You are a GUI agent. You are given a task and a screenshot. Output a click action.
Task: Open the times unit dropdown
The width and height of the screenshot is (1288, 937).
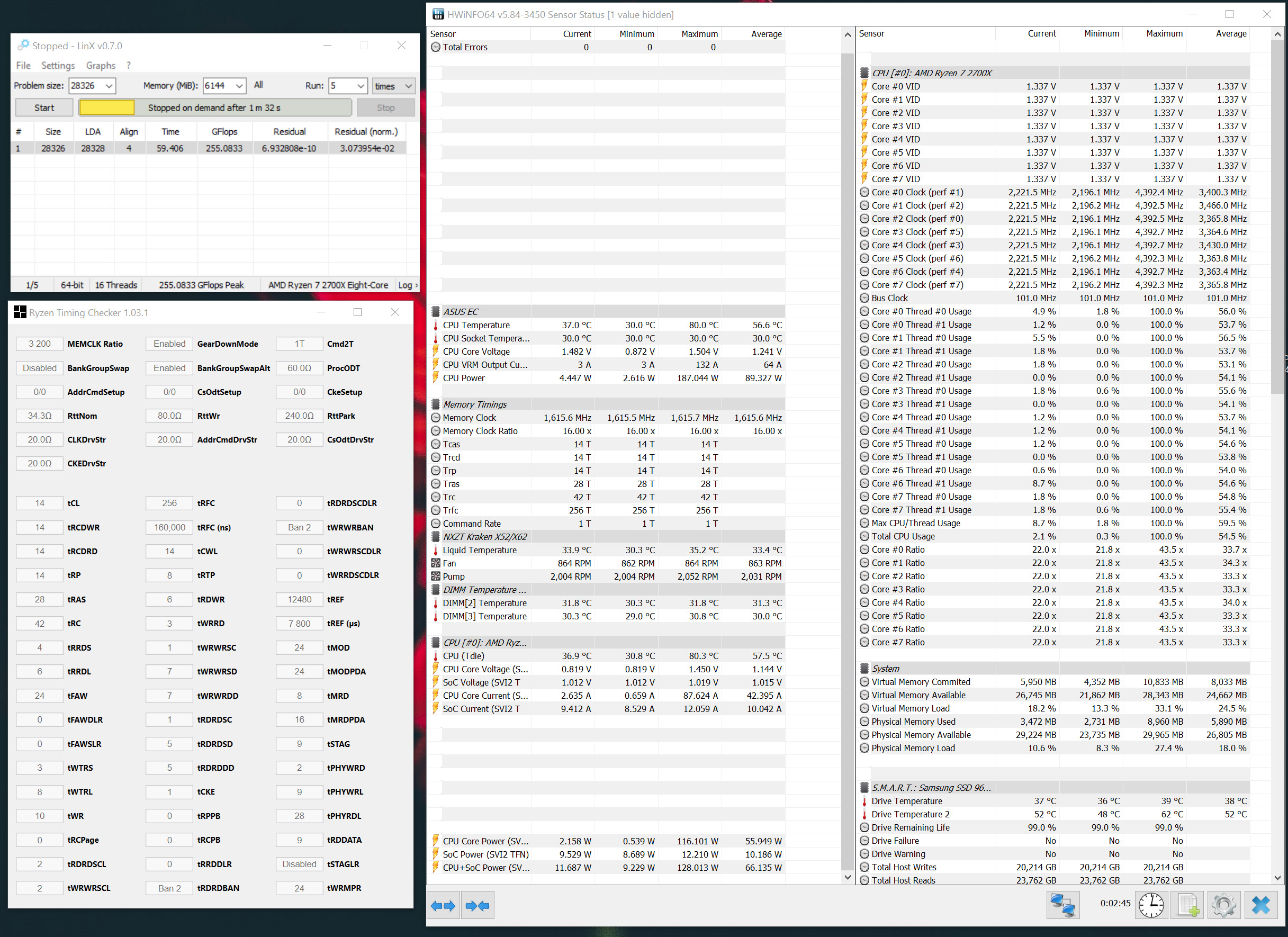[408, 86]
